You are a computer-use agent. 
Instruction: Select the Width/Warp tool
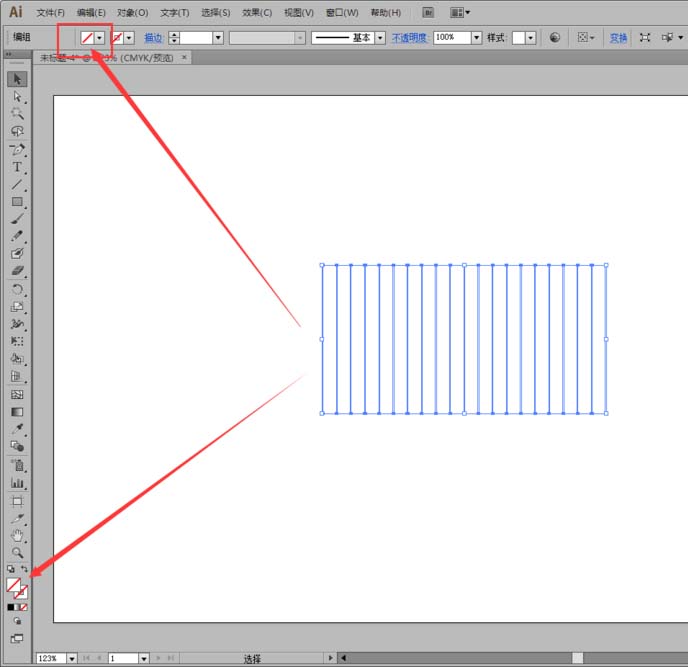[17, 324]
